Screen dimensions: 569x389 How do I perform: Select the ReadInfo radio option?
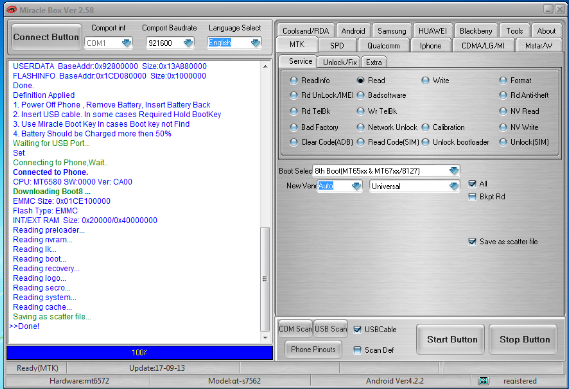(x=294, y=80)
